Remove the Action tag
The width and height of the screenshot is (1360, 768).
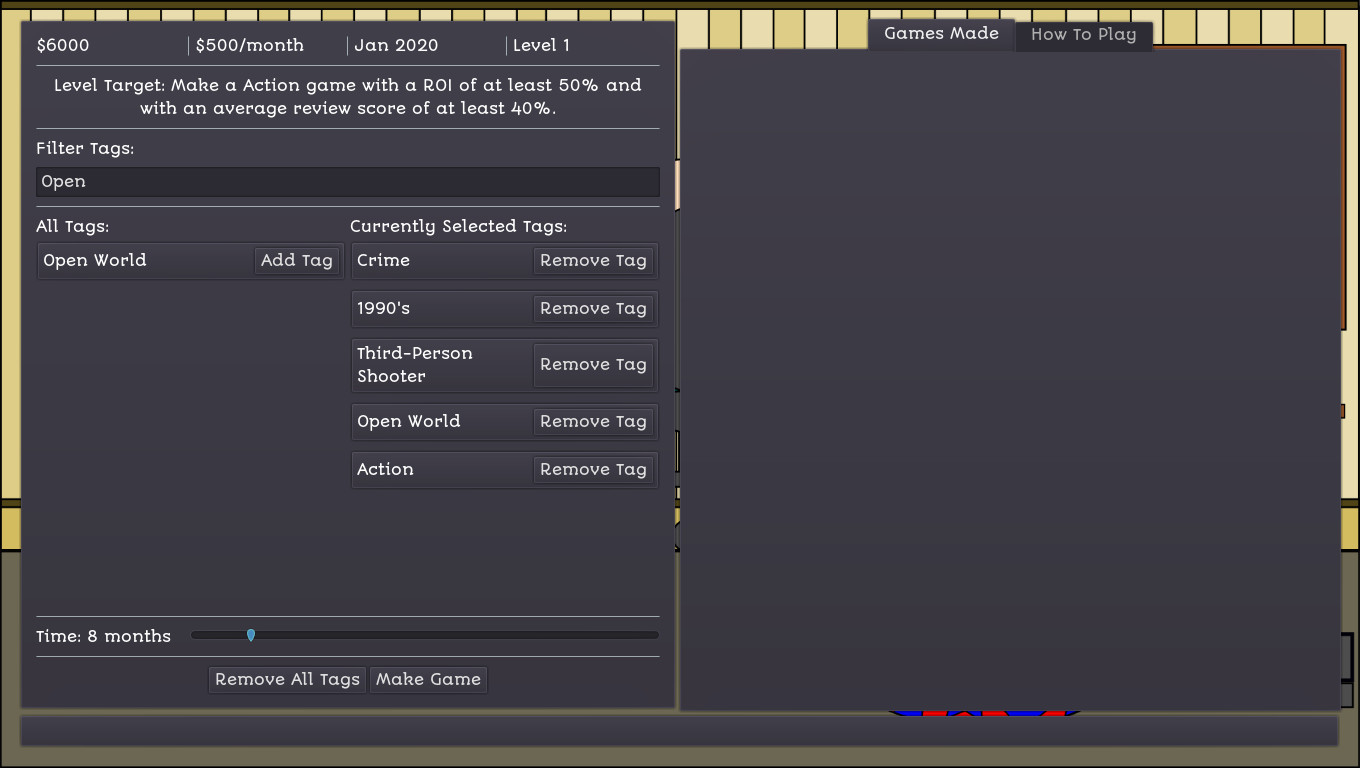593,469
